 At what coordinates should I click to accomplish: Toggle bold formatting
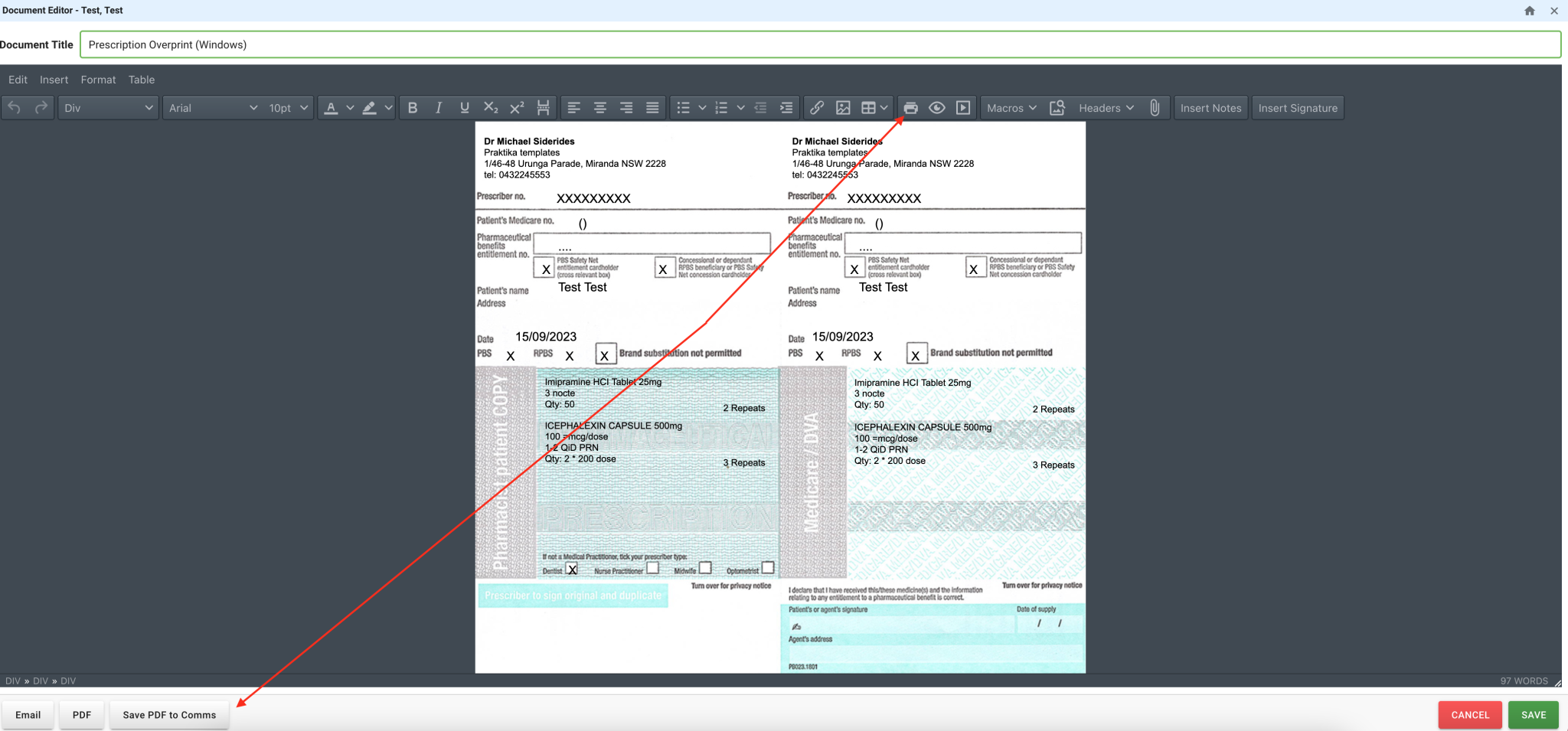[413, 107]
